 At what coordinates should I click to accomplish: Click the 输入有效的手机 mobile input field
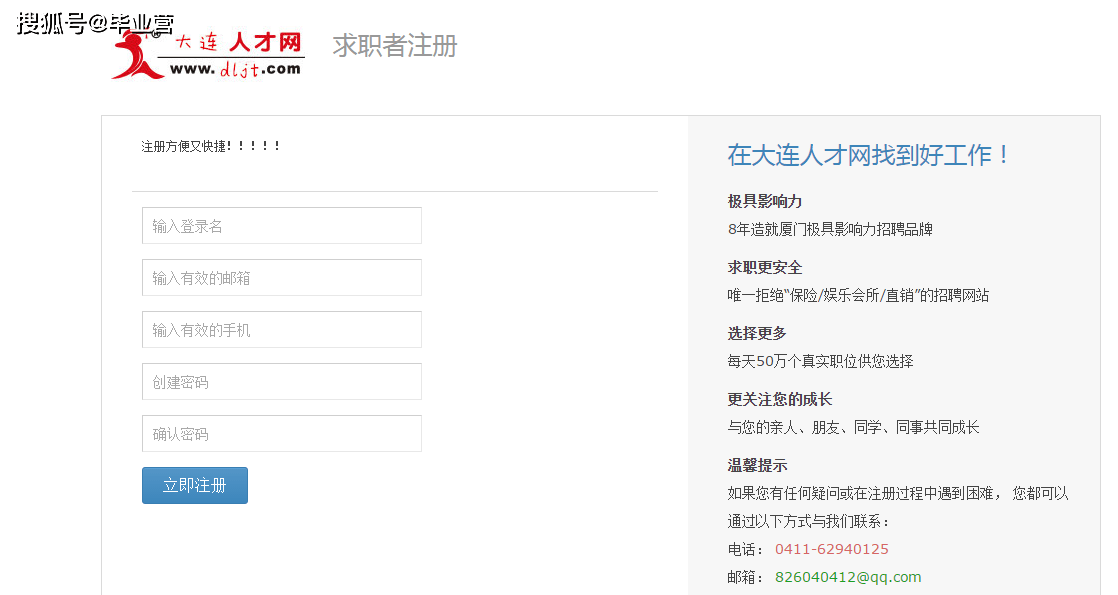281,329
